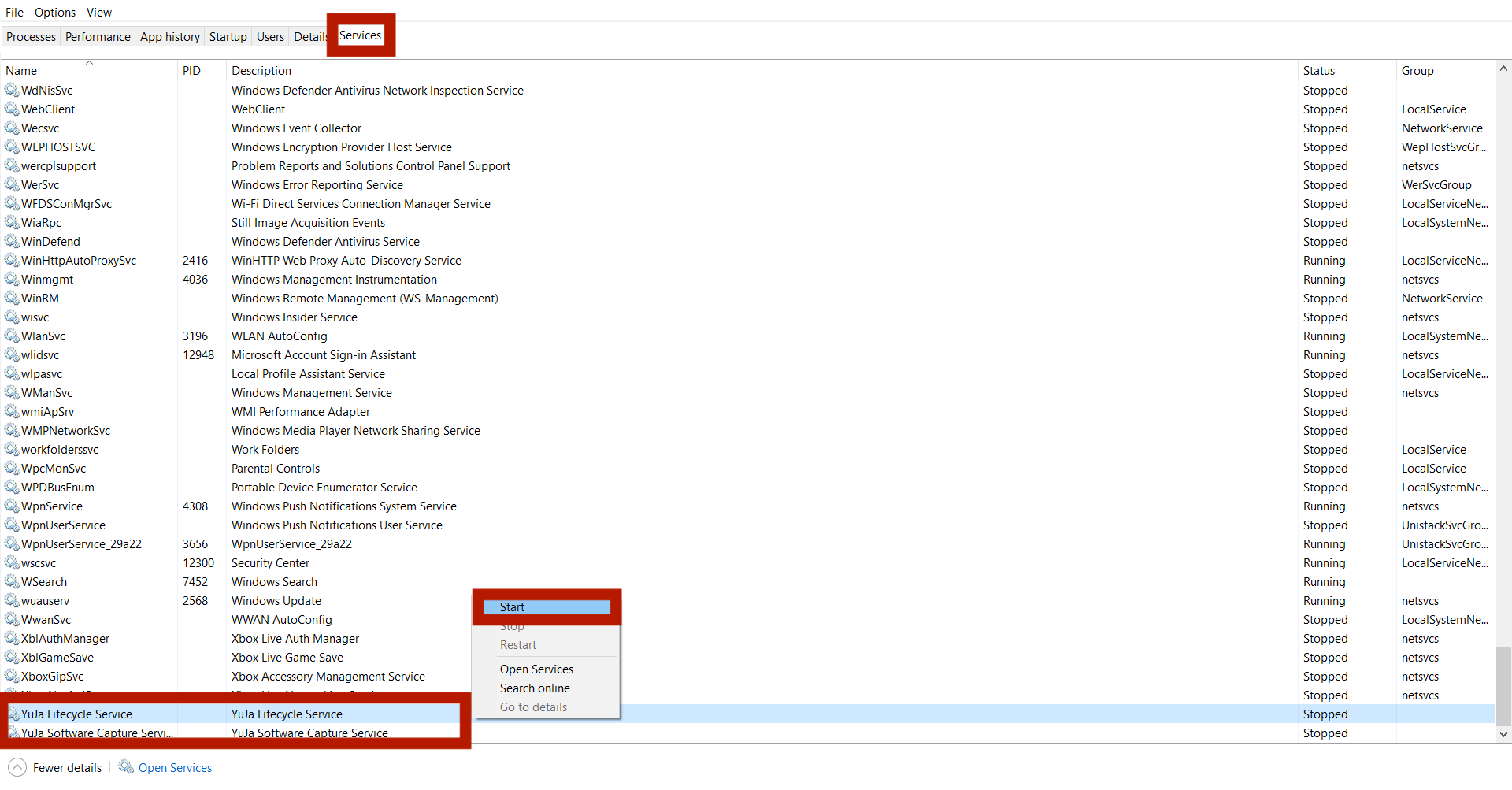Click the gear icon for WpnService
Image resolution: width=1512 pixels, height=790 pixels.
tap(12, 506)
